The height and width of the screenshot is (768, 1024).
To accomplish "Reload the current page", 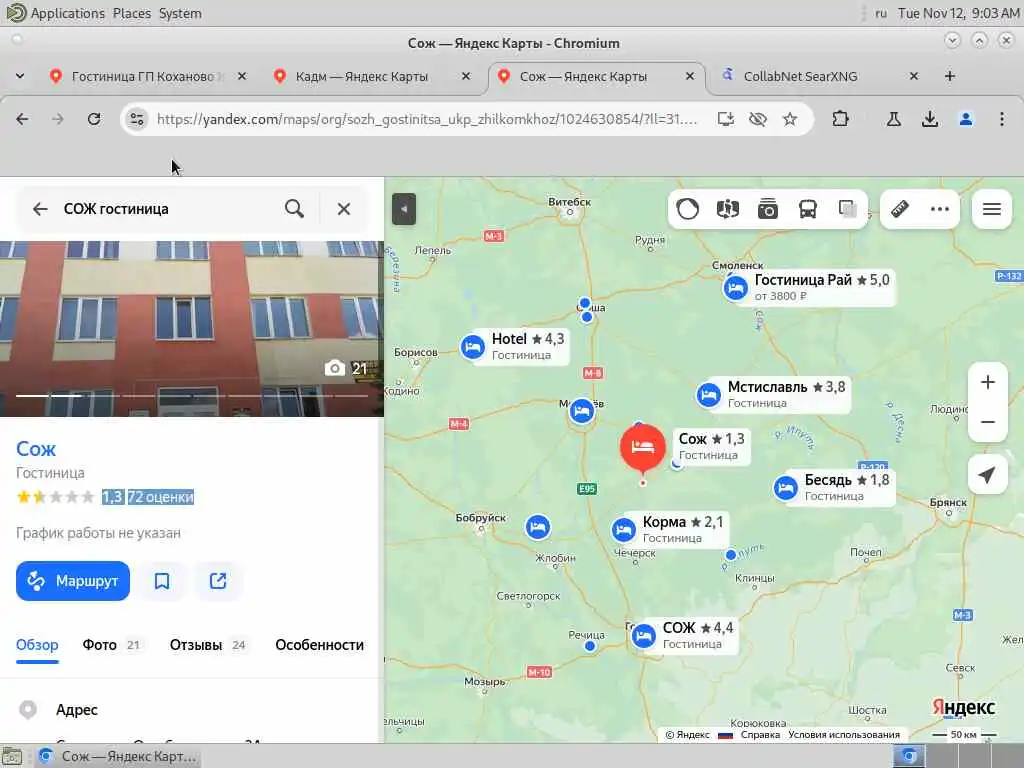I will click(x=94, y=119).
